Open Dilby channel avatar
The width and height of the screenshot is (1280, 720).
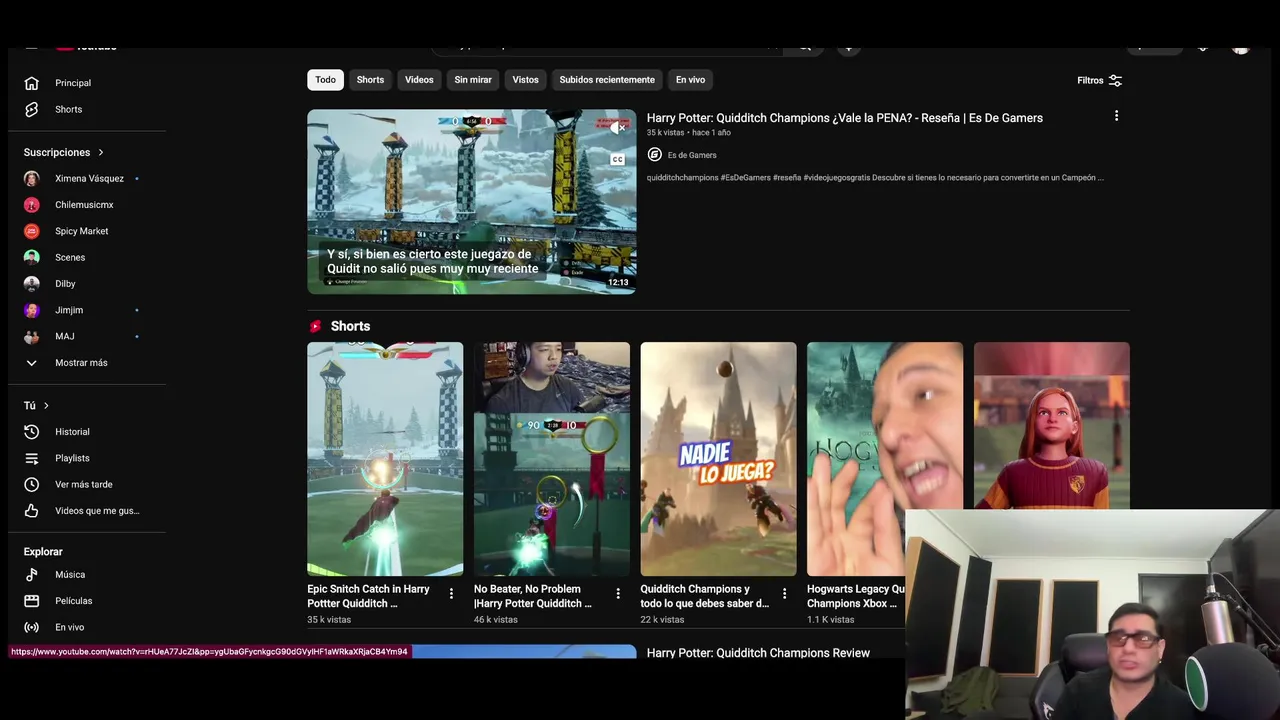(31, 284)
